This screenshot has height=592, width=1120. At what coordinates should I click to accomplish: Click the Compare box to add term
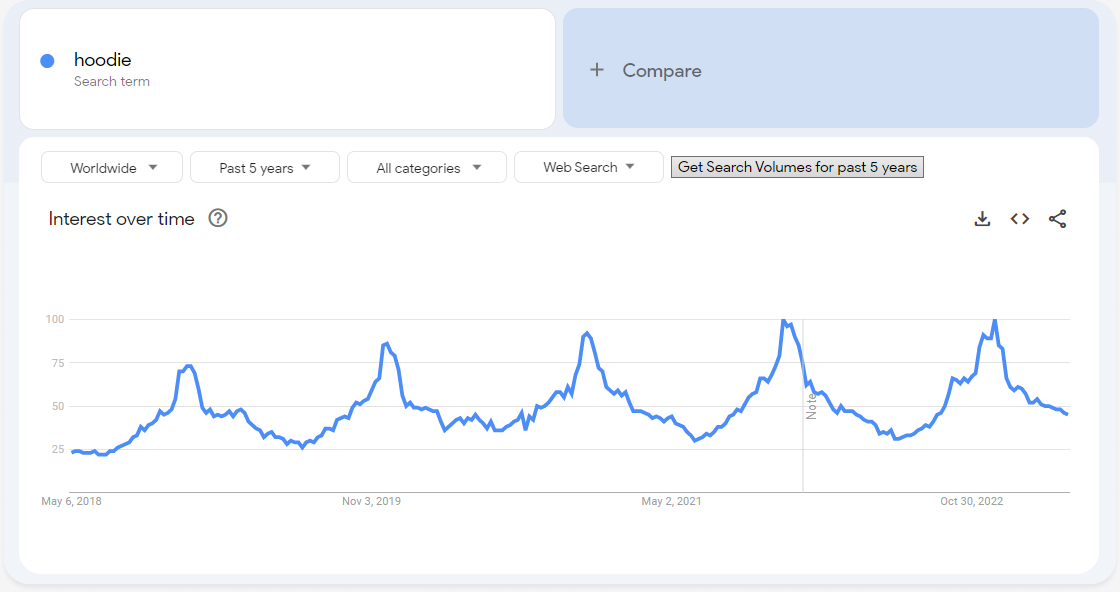[831, 69]
